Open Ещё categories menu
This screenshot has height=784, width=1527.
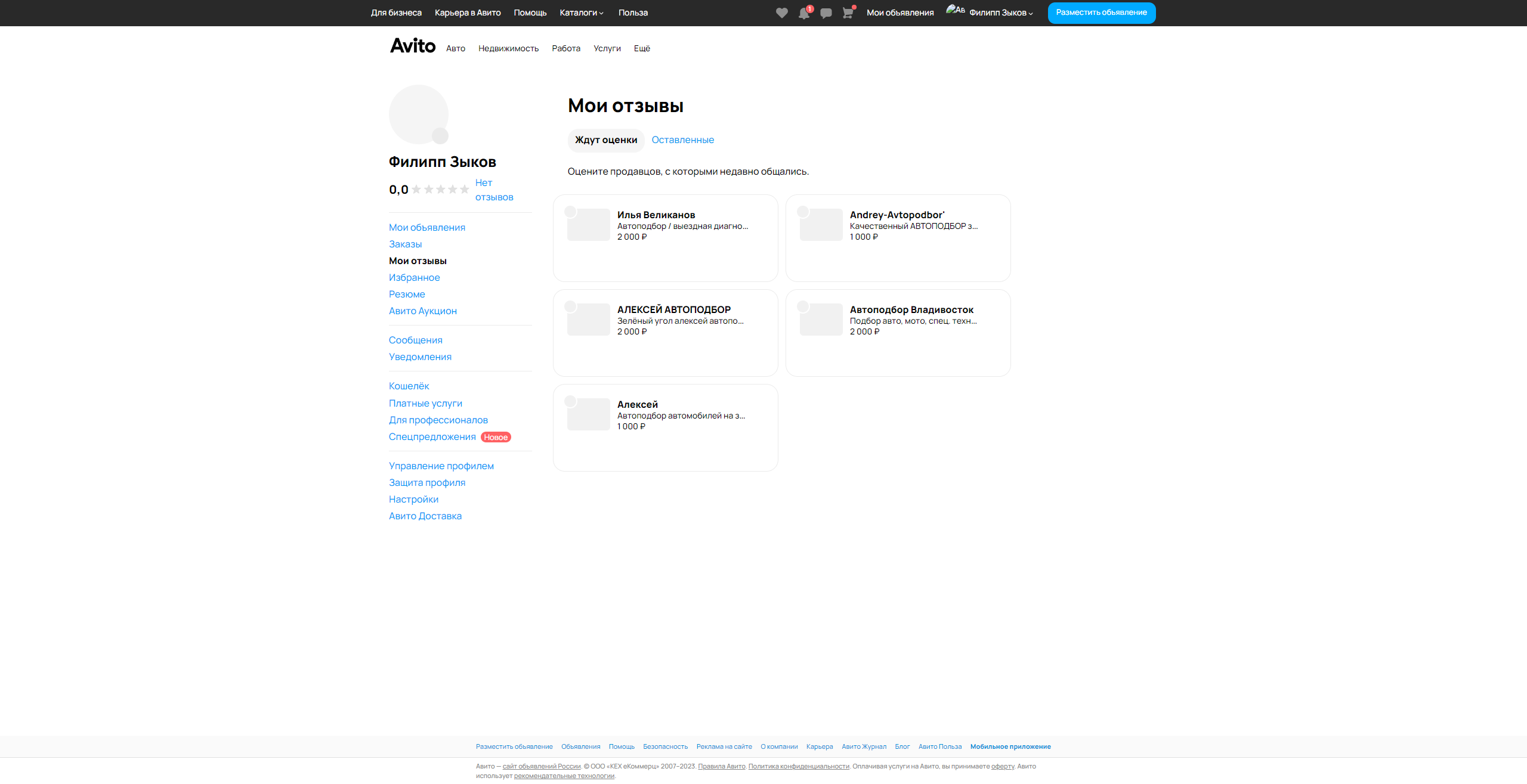(x=642, y=48)
